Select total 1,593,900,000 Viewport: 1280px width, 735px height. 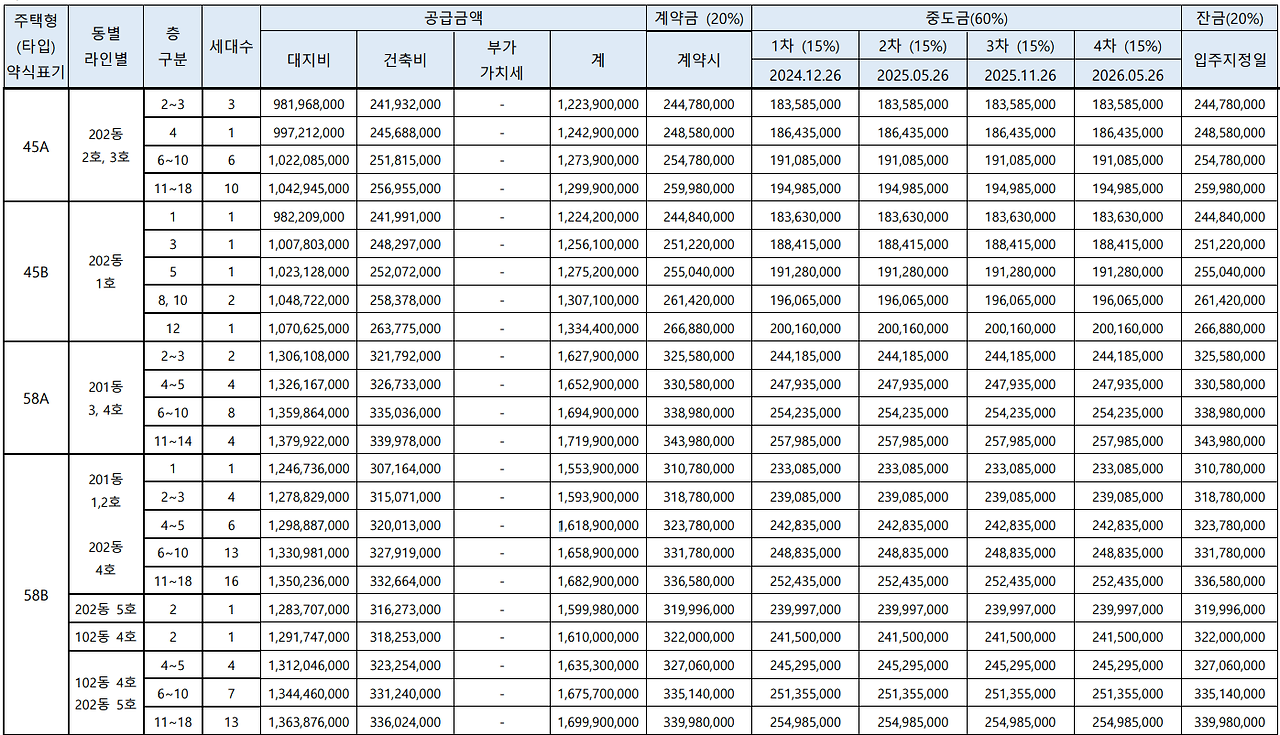[x=597, y=496]
